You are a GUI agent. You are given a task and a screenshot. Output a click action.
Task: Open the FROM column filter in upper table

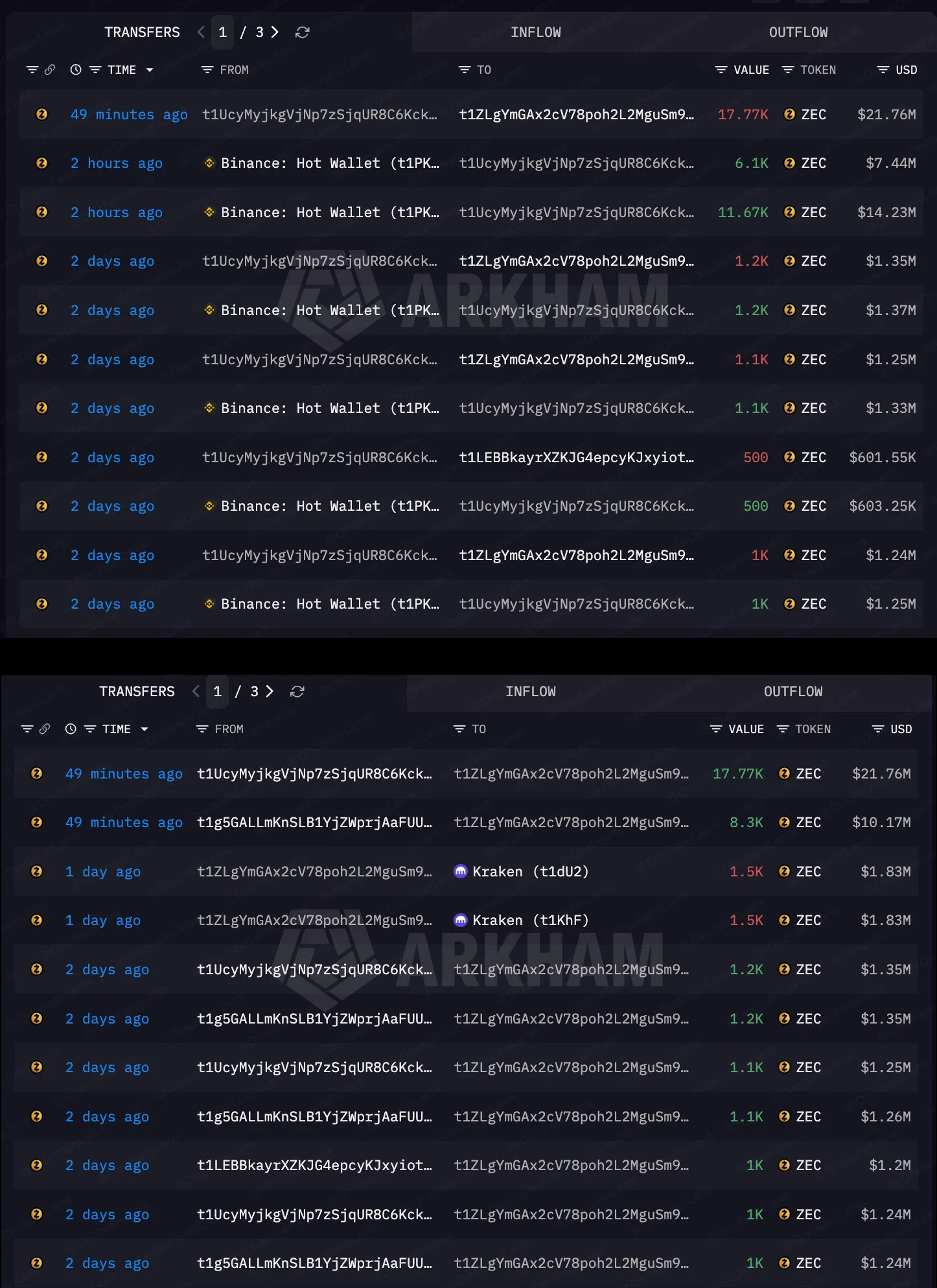click(x=207, y=69)
